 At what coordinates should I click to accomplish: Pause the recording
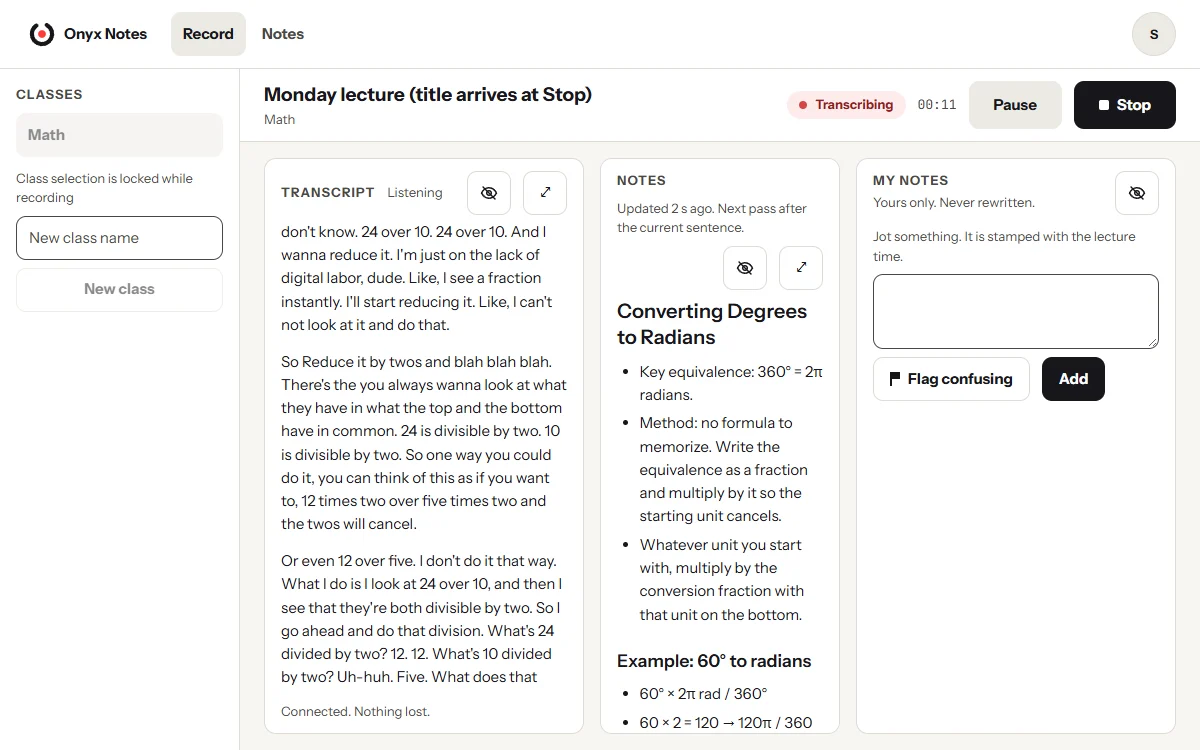[1015, 105]
